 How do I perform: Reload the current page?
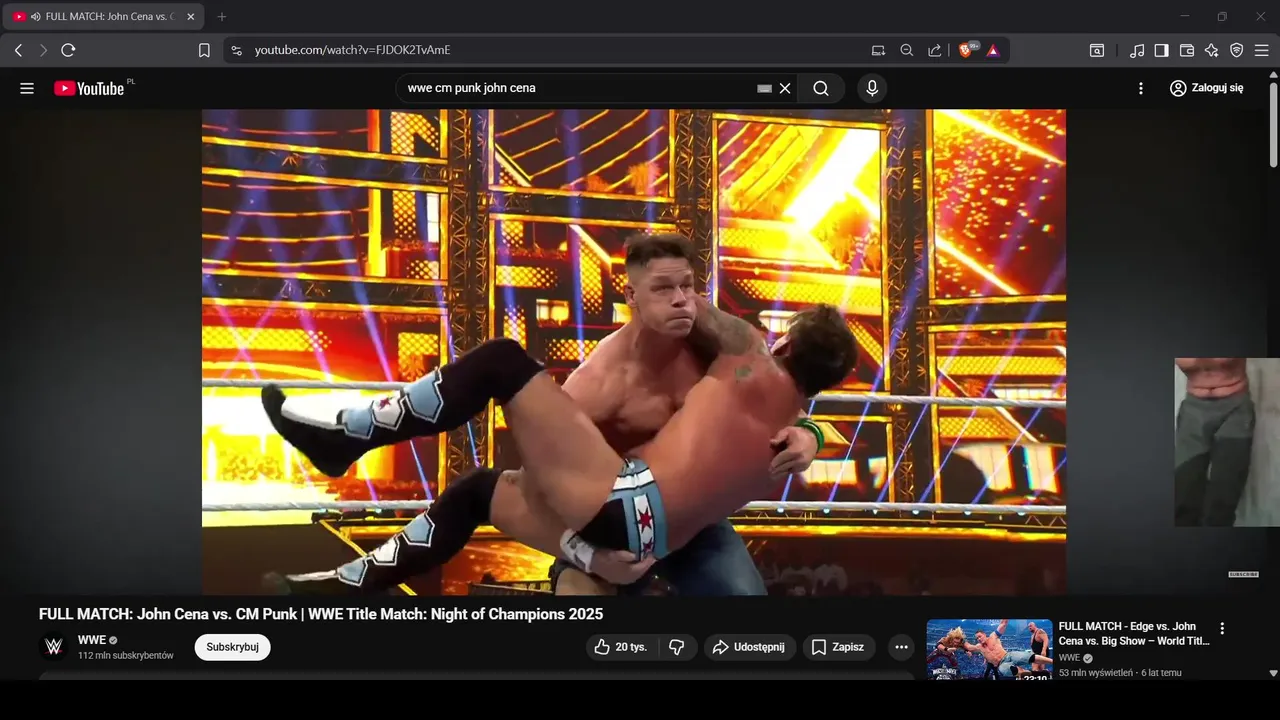click(x=68, y=50)
